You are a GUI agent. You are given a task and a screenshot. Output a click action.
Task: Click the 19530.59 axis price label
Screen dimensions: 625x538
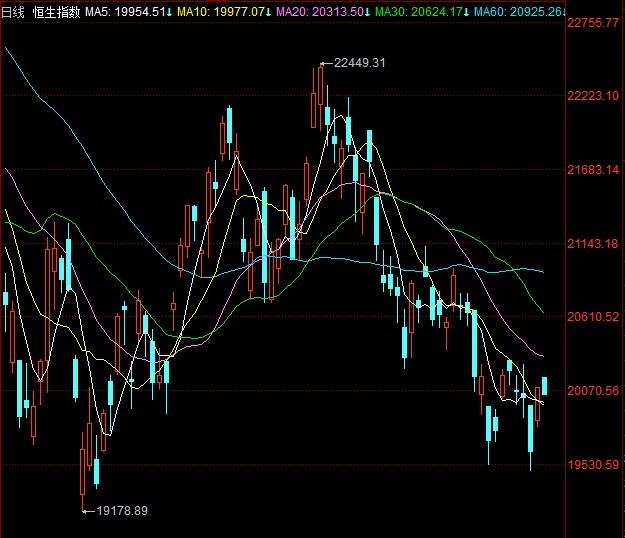point(594,465)
